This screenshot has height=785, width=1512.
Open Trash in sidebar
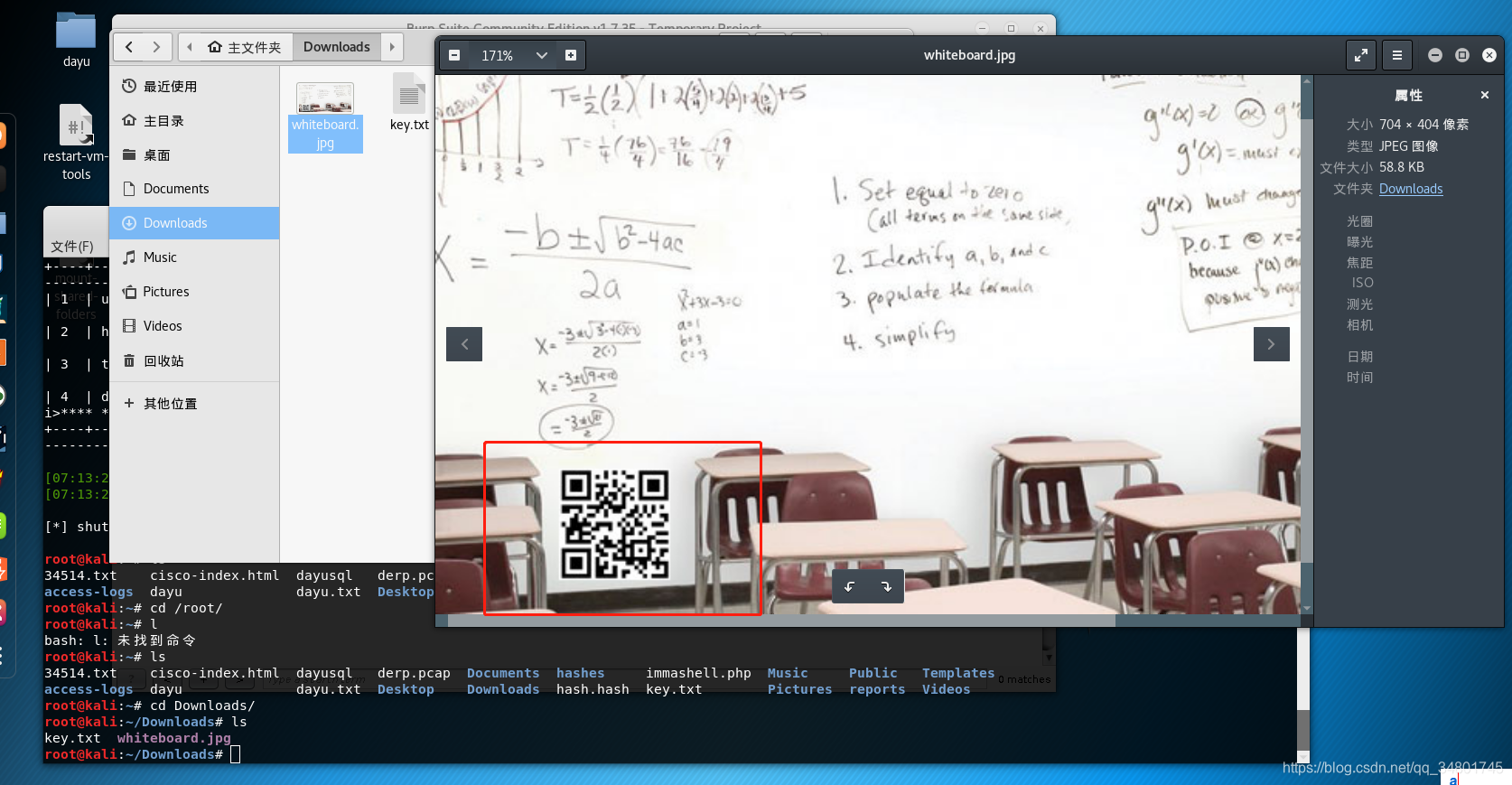[x=194, y=360]
